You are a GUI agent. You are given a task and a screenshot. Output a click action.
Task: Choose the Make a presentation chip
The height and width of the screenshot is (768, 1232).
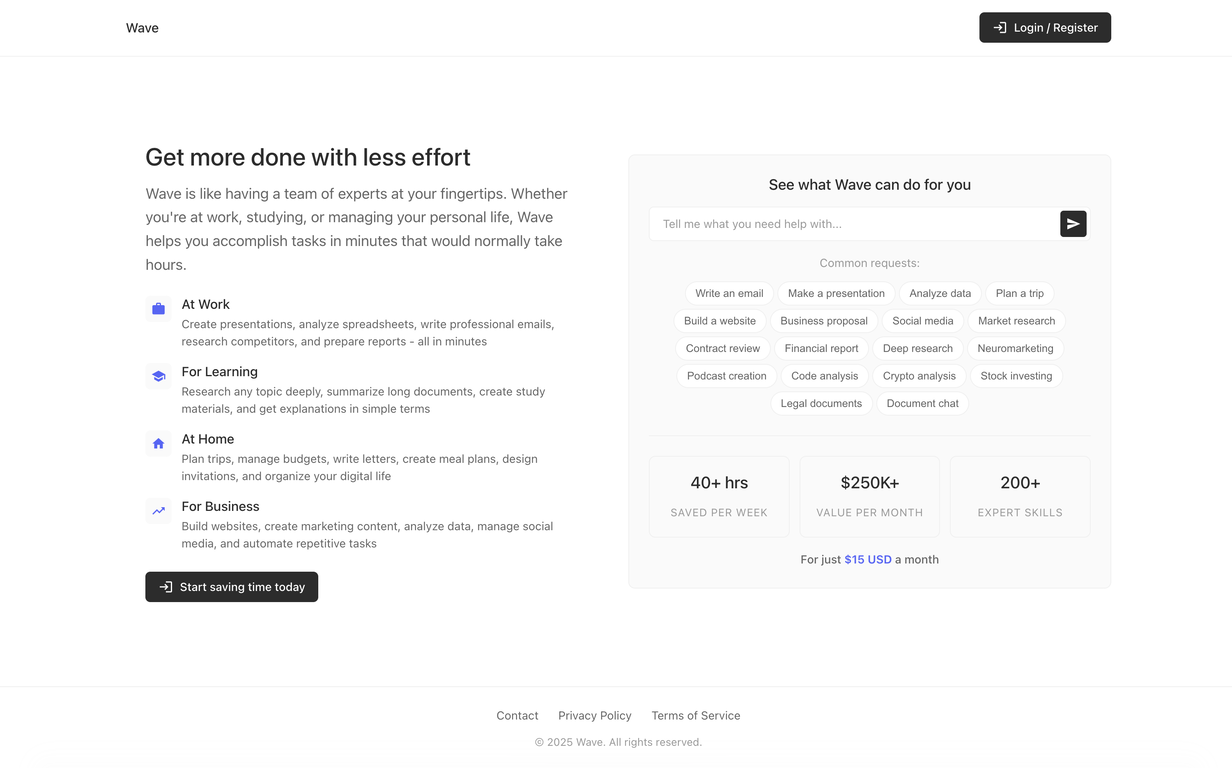tap(836, 293)
